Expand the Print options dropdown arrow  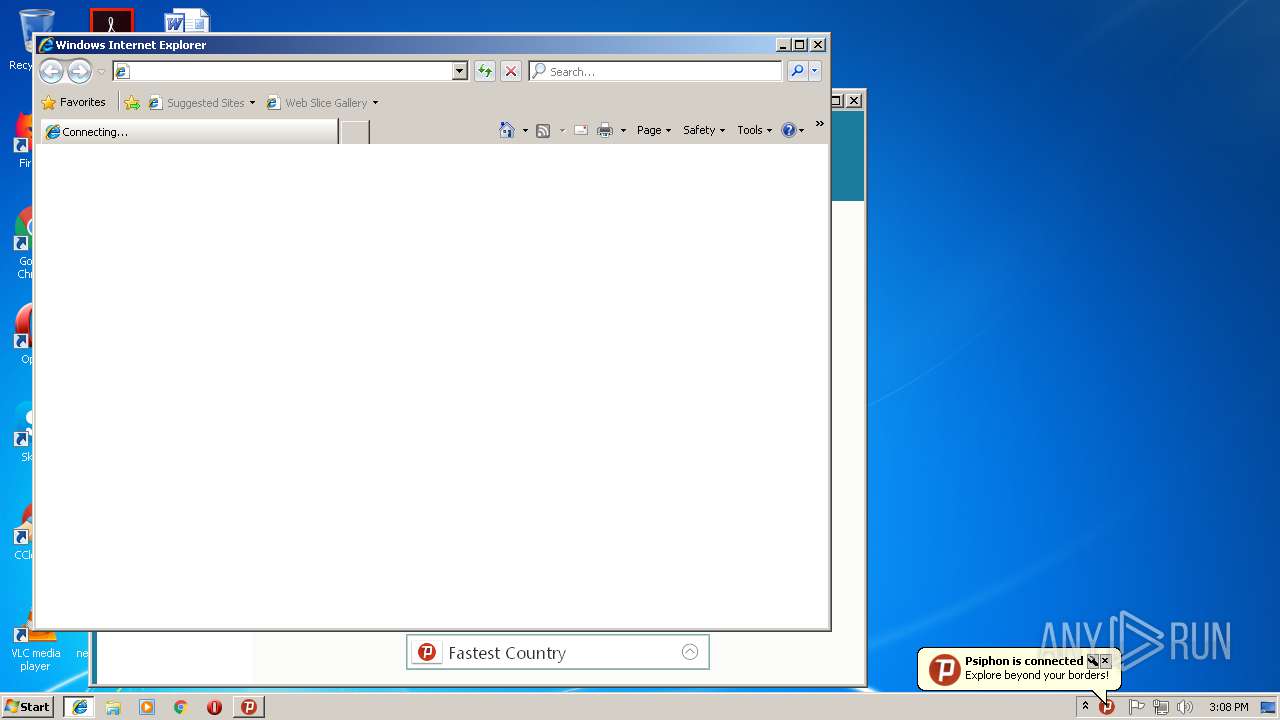click(623, 130)
